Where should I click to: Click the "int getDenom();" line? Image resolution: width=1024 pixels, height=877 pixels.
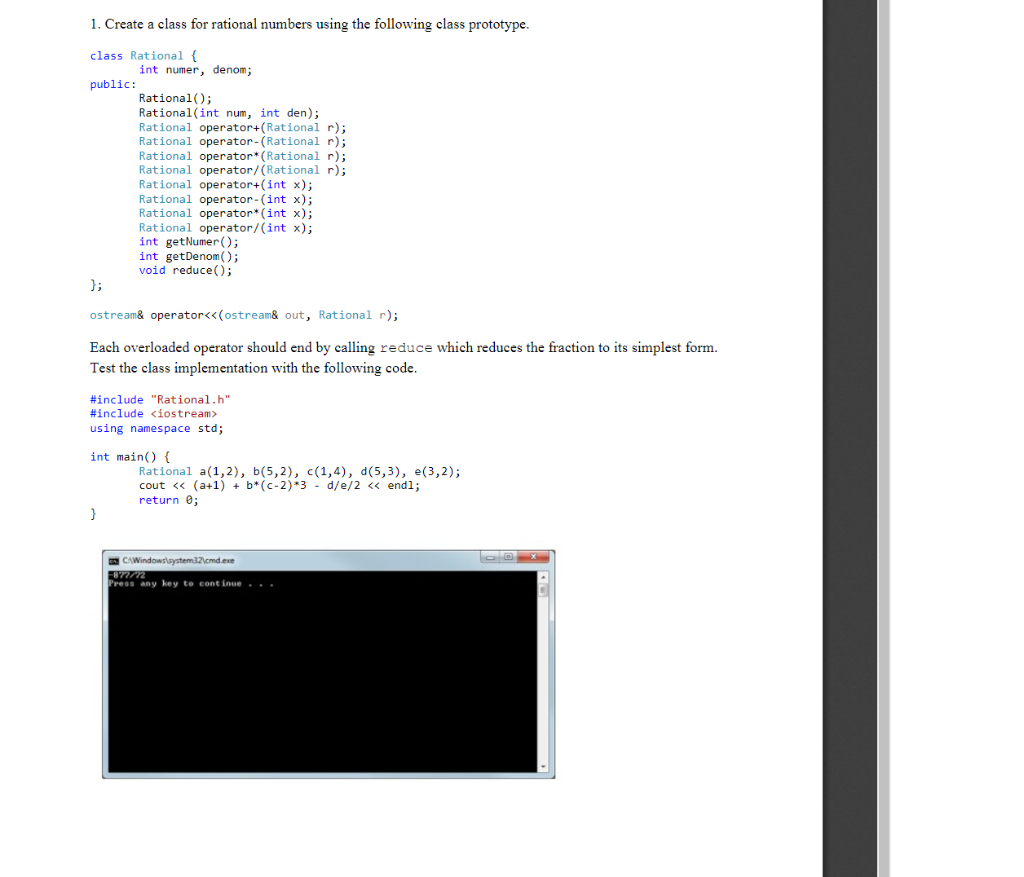[x=189, y=257]
